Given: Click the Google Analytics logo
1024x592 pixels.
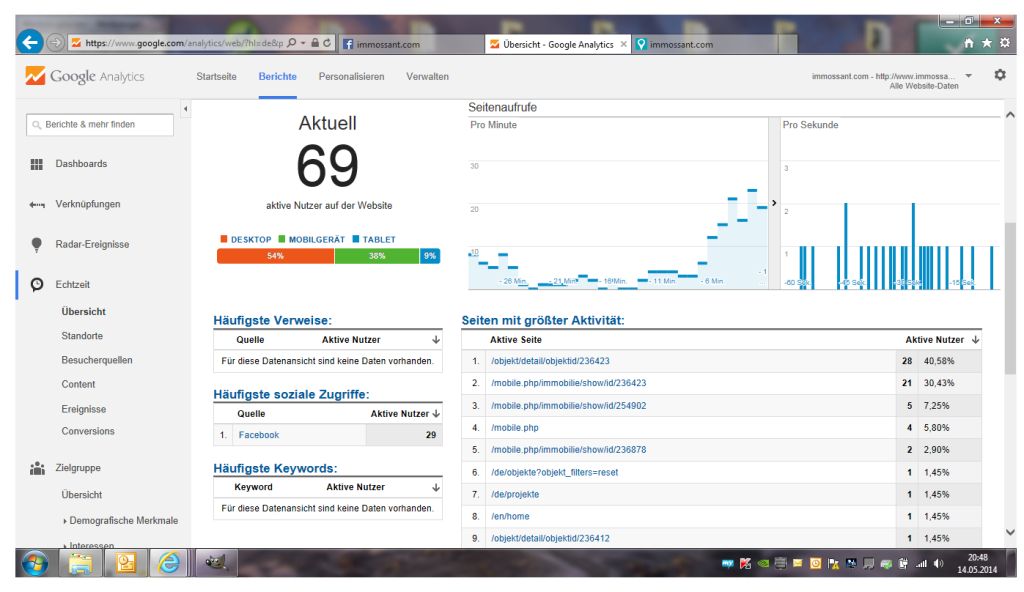Looking at the screenshot, I should 85,76.
